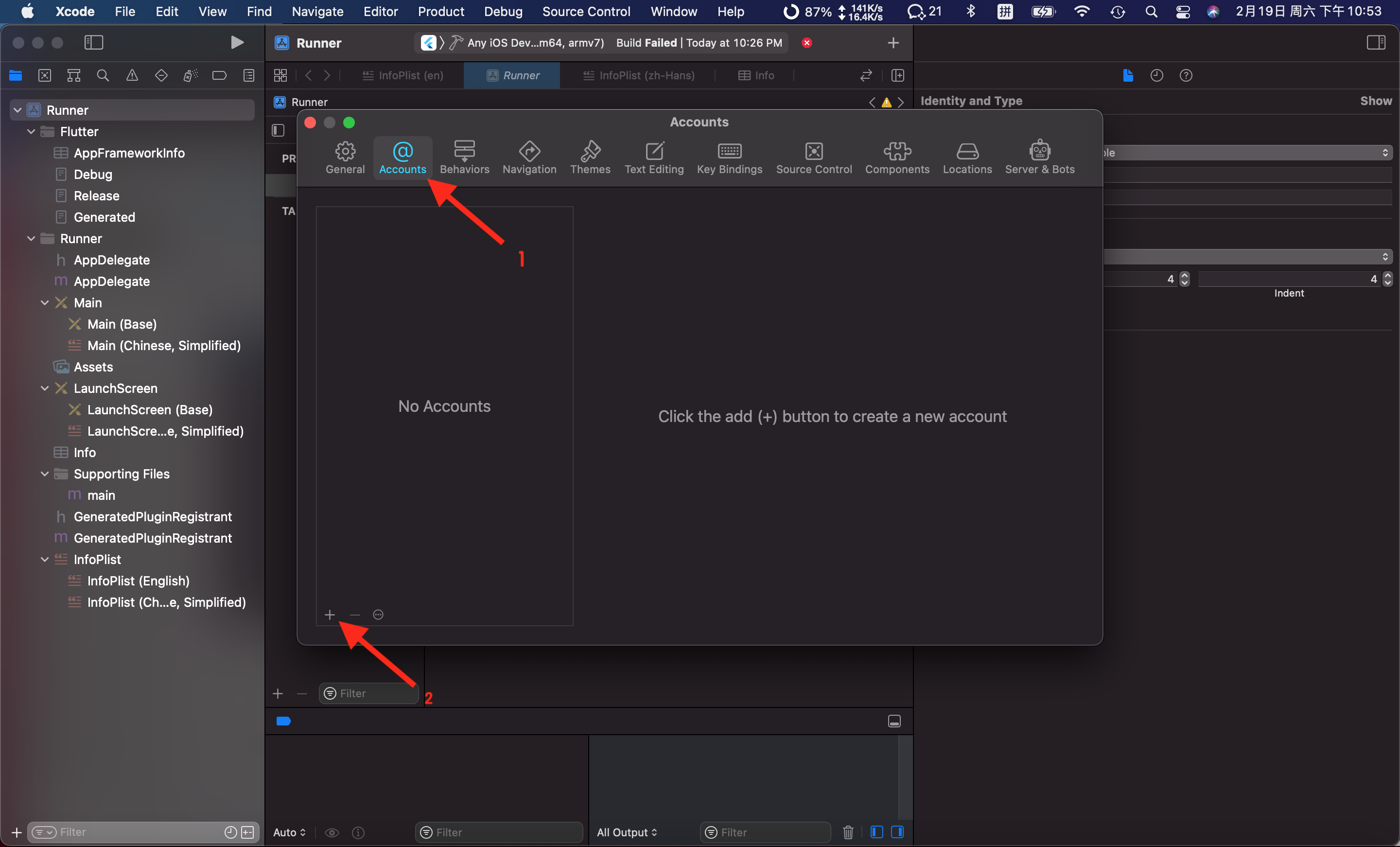The height and width of the screenshot is (847, 1400).
Task: Clear the console with trash icon
Action: pos(848,832)
